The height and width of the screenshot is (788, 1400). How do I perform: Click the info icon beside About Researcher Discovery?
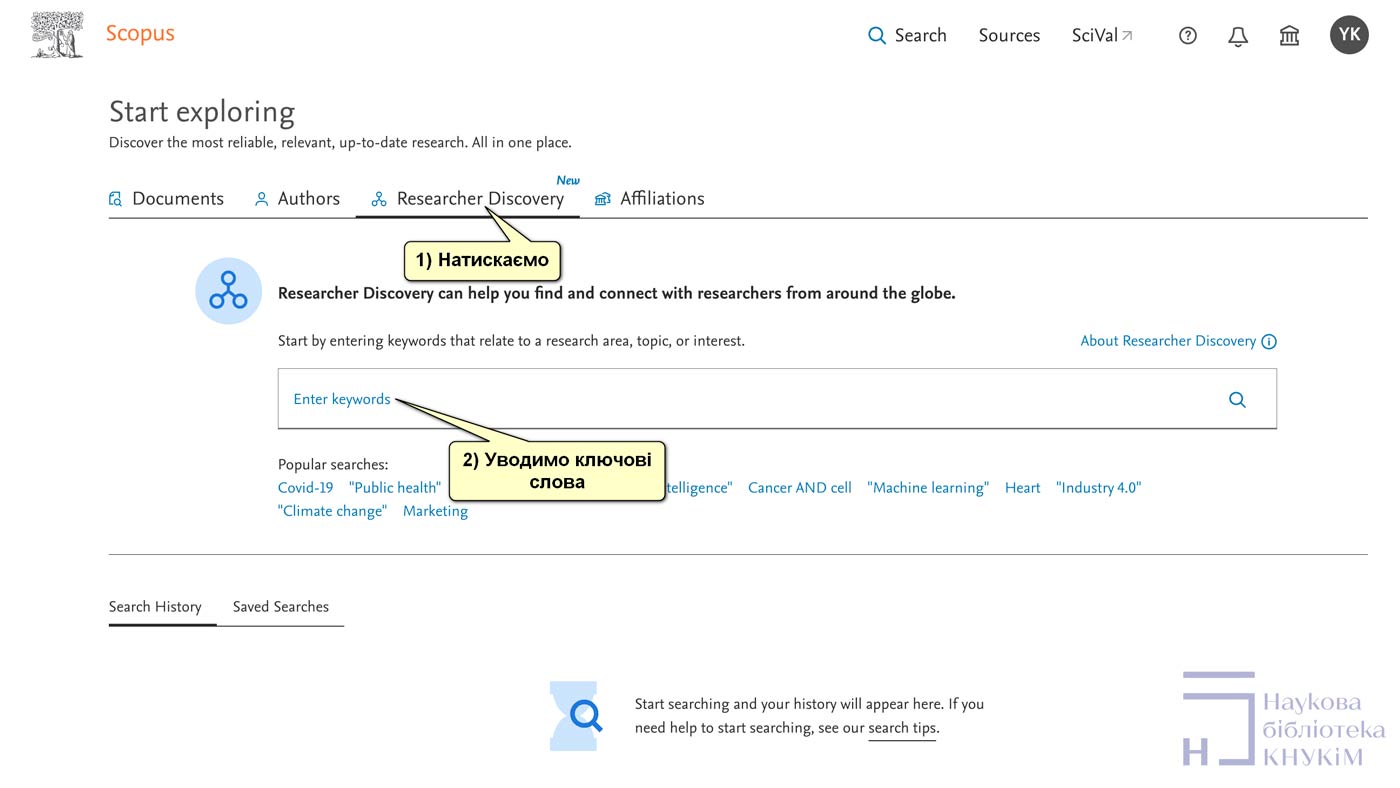[1269, 342]
